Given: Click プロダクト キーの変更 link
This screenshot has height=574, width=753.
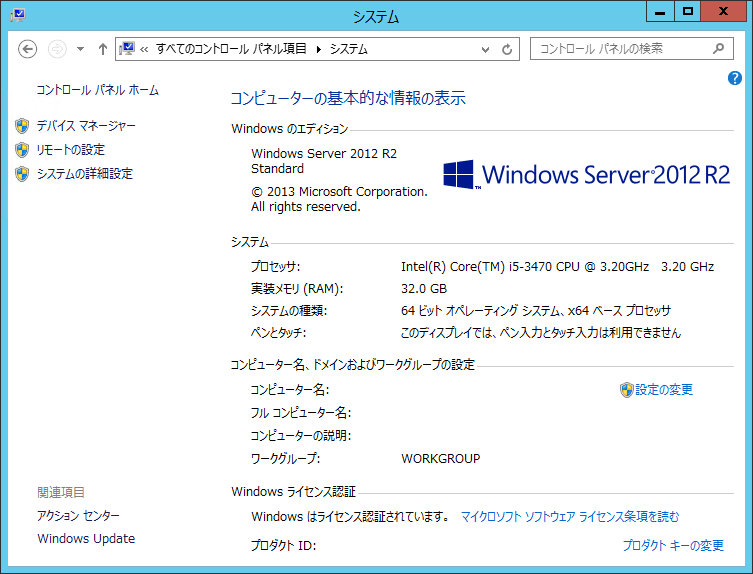Looking at the screenshot, I should [x=673, y=546].
